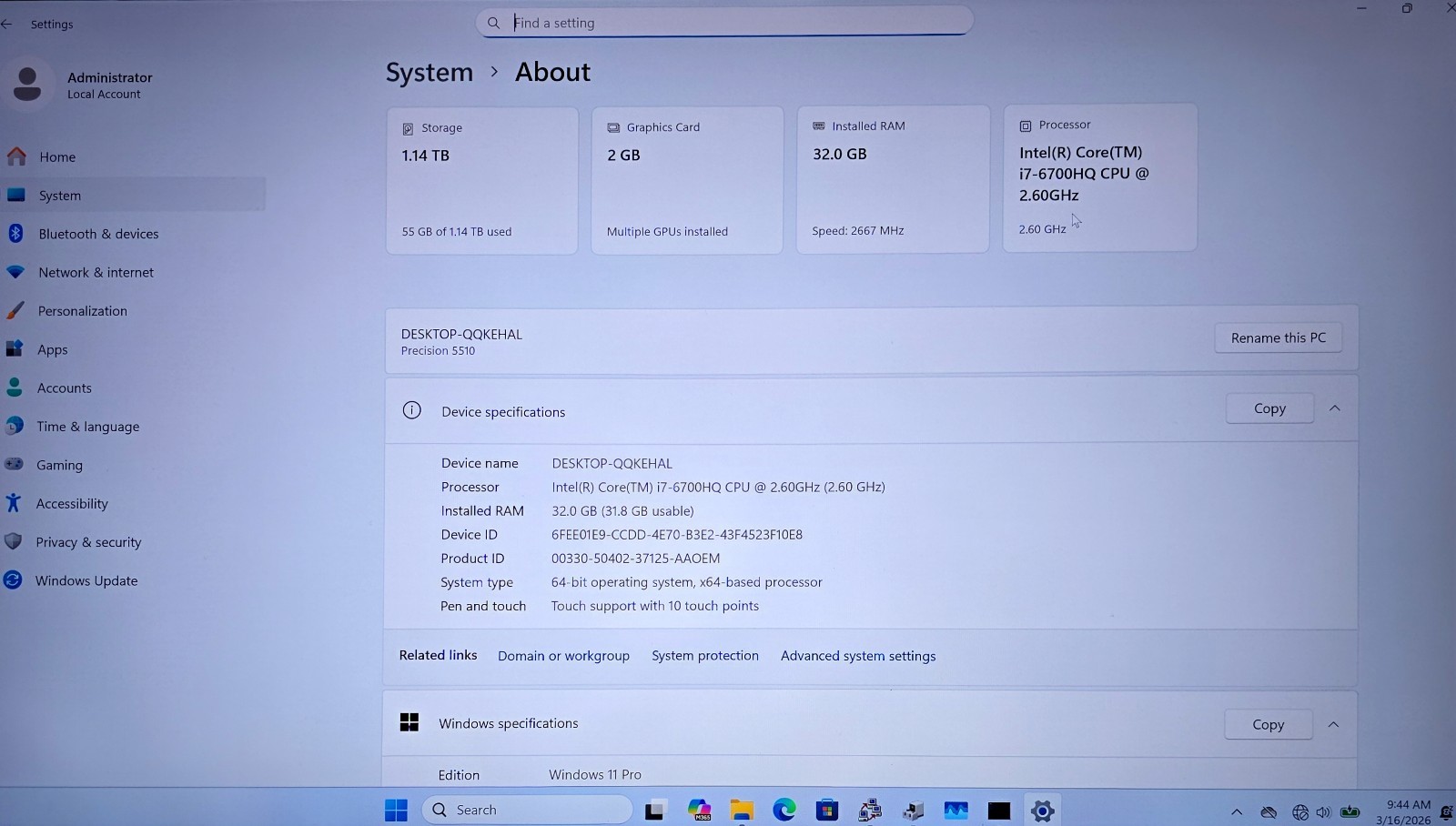Viewport: 1456px width, 826px height.
Task: Copy the Device specifications
Action: click(x=1269, y=408)
